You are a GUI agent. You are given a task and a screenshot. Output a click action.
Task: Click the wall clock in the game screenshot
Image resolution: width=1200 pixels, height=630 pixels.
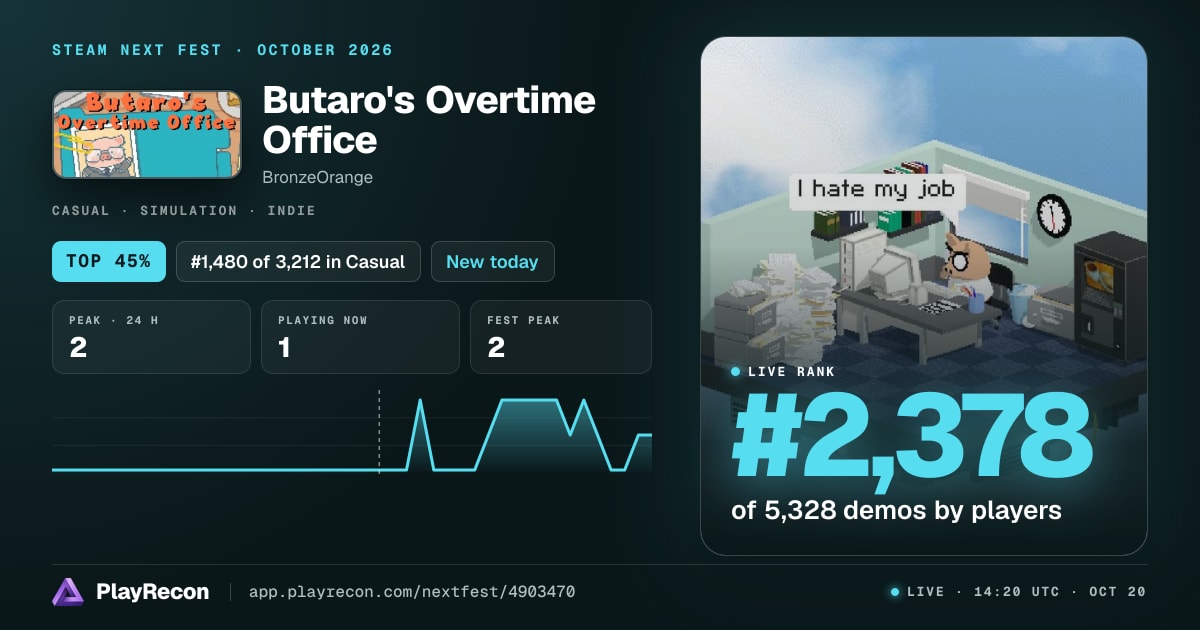(x=1053, y=215)
